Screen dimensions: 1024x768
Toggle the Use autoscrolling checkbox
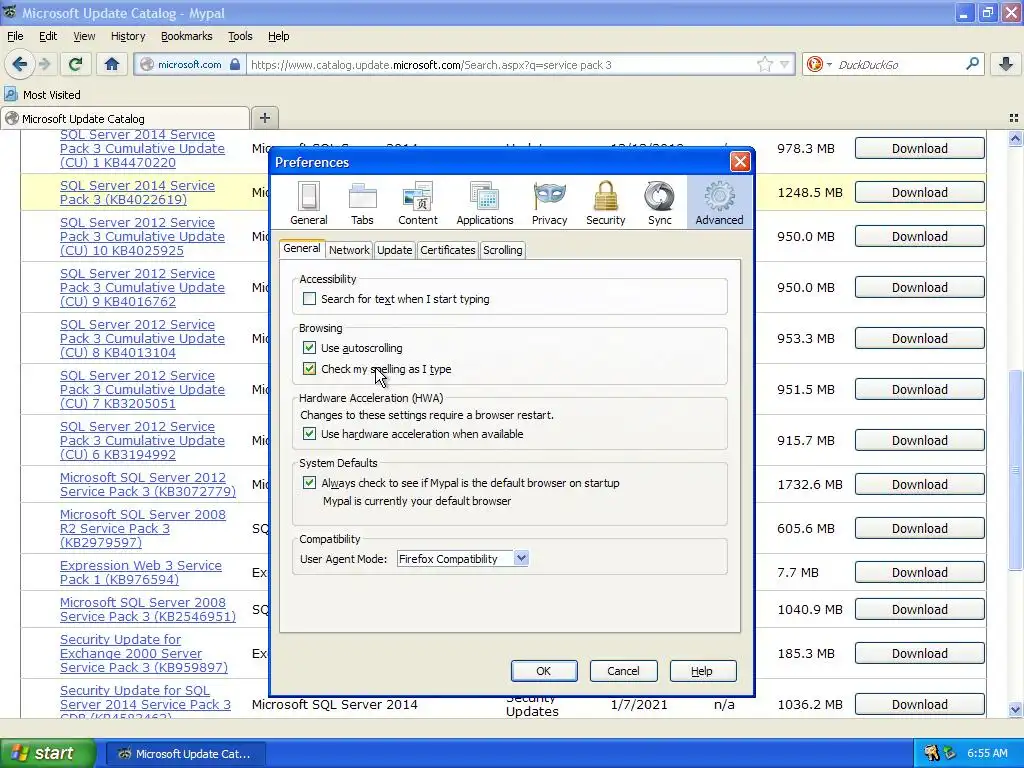(x=309, y=347)
